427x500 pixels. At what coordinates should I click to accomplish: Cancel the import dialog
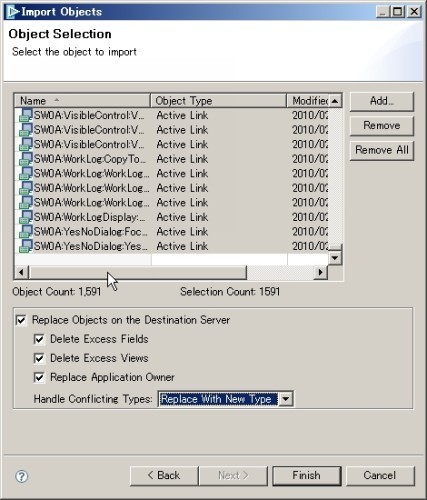pyautogui.click(x=380, y=476)
